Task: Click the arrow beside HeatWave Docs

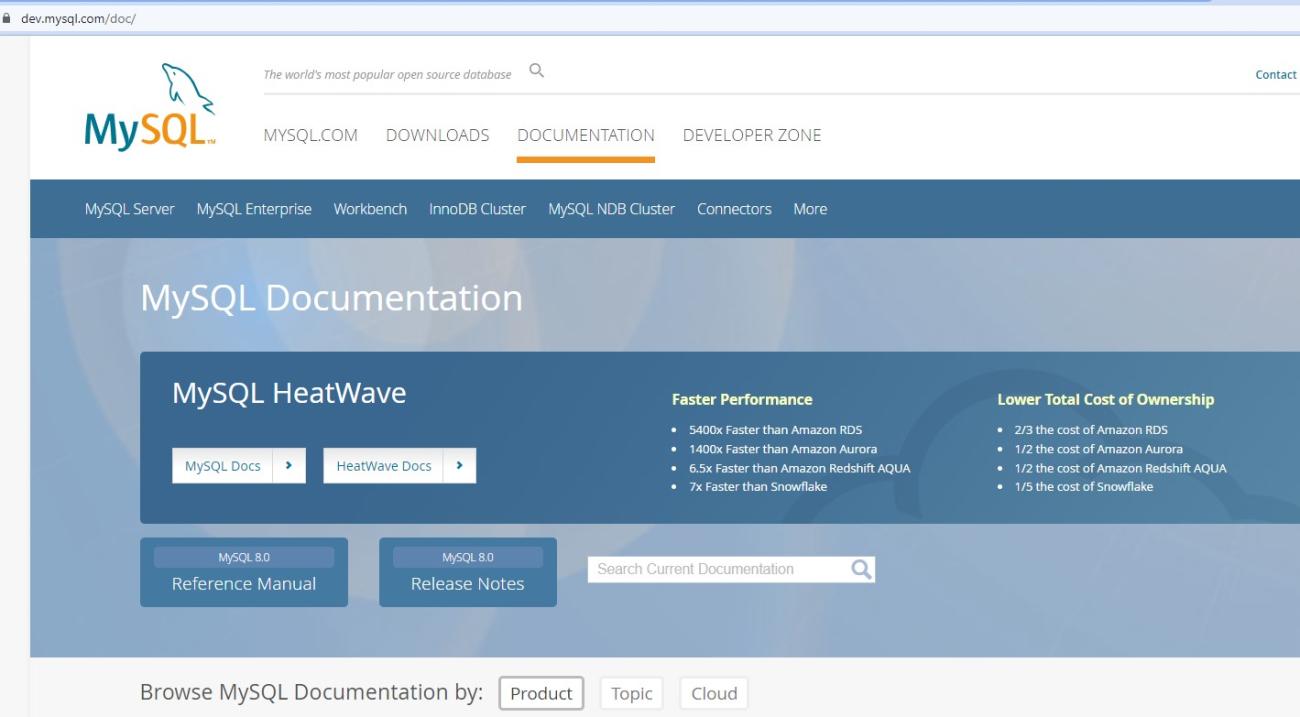Action: pos(460,466)
